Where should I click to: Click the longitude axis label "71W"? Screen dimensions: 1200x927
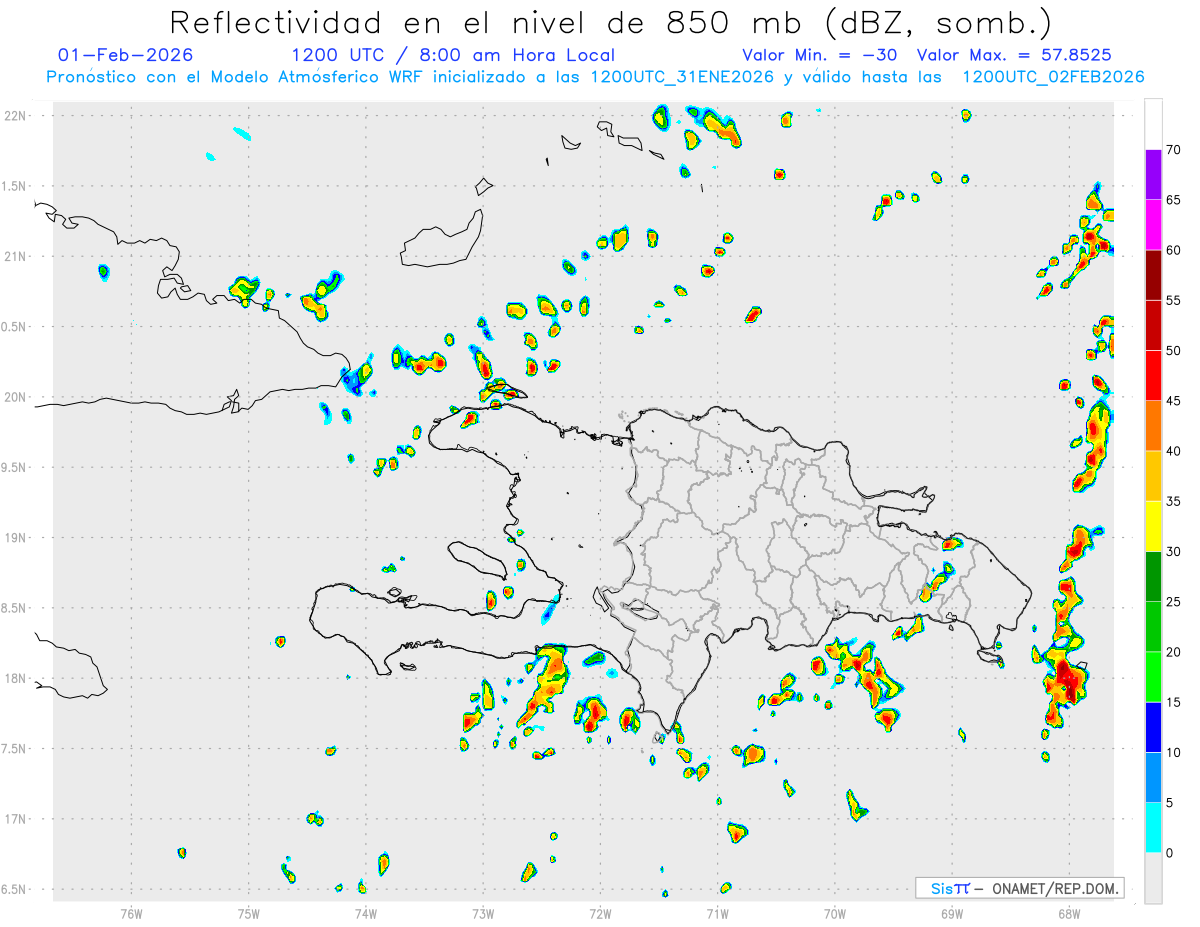click(717, 913)
